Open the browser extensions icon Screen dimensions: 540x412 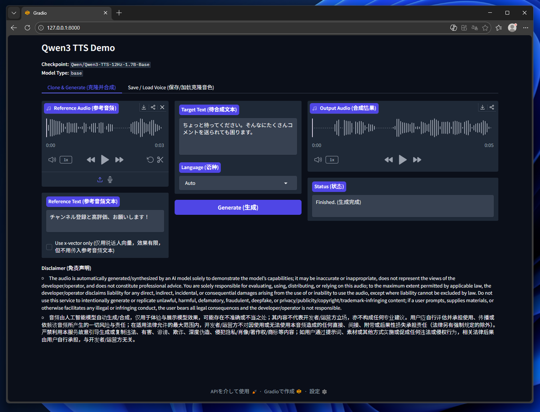pyautogui.click(x=499, y=28)
